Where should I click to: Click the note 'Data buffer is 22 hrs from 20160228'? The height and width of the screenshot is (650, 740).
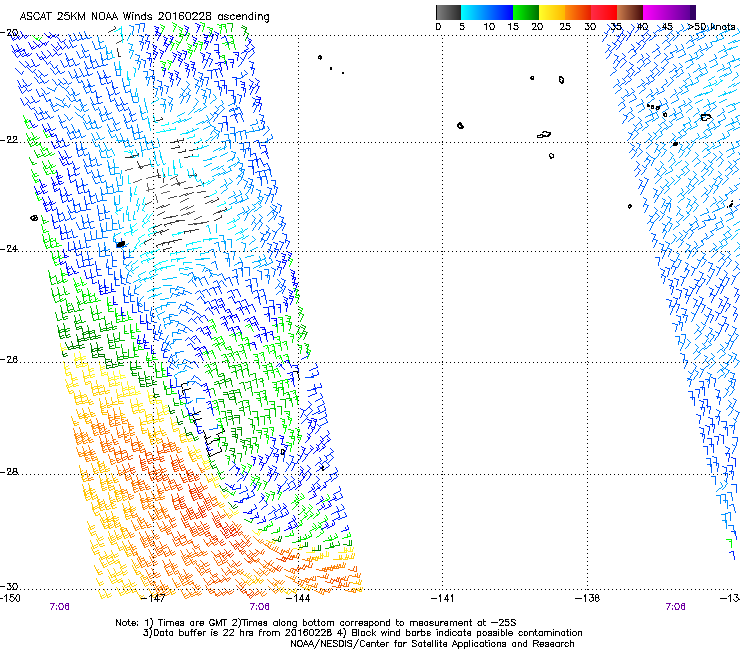[242, 633]
